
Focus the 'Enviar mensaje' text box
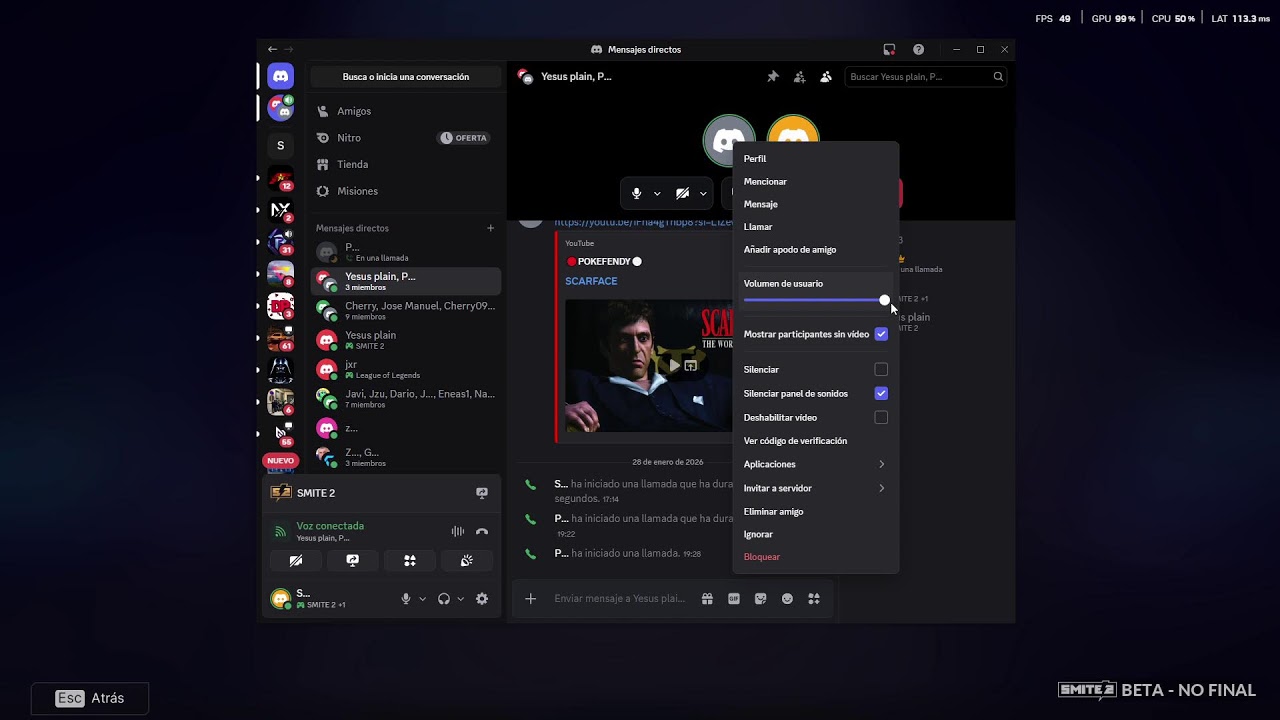(619, 599)
